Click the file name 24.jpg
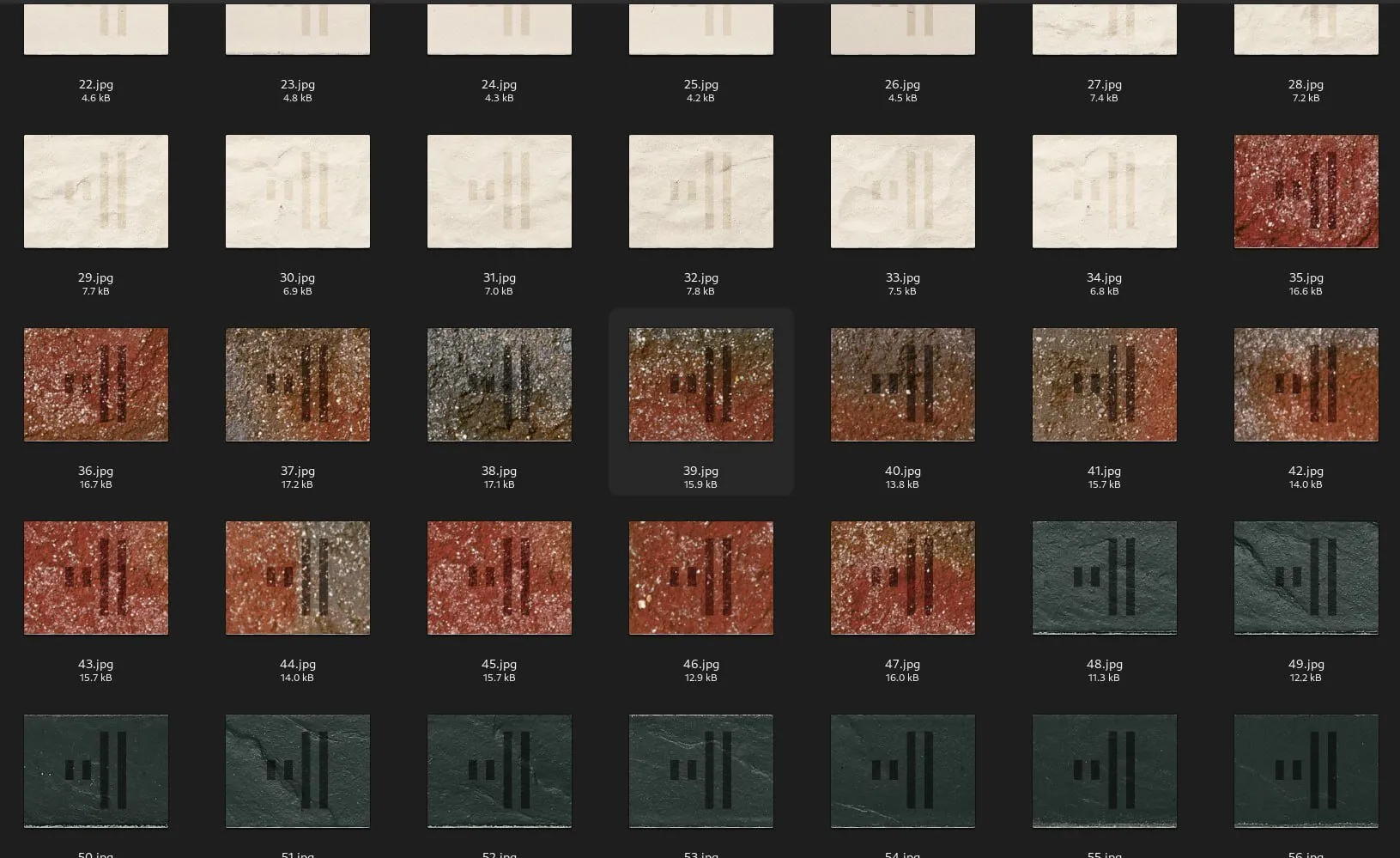This screenshot has height=858, width=1400. point(500,84)
